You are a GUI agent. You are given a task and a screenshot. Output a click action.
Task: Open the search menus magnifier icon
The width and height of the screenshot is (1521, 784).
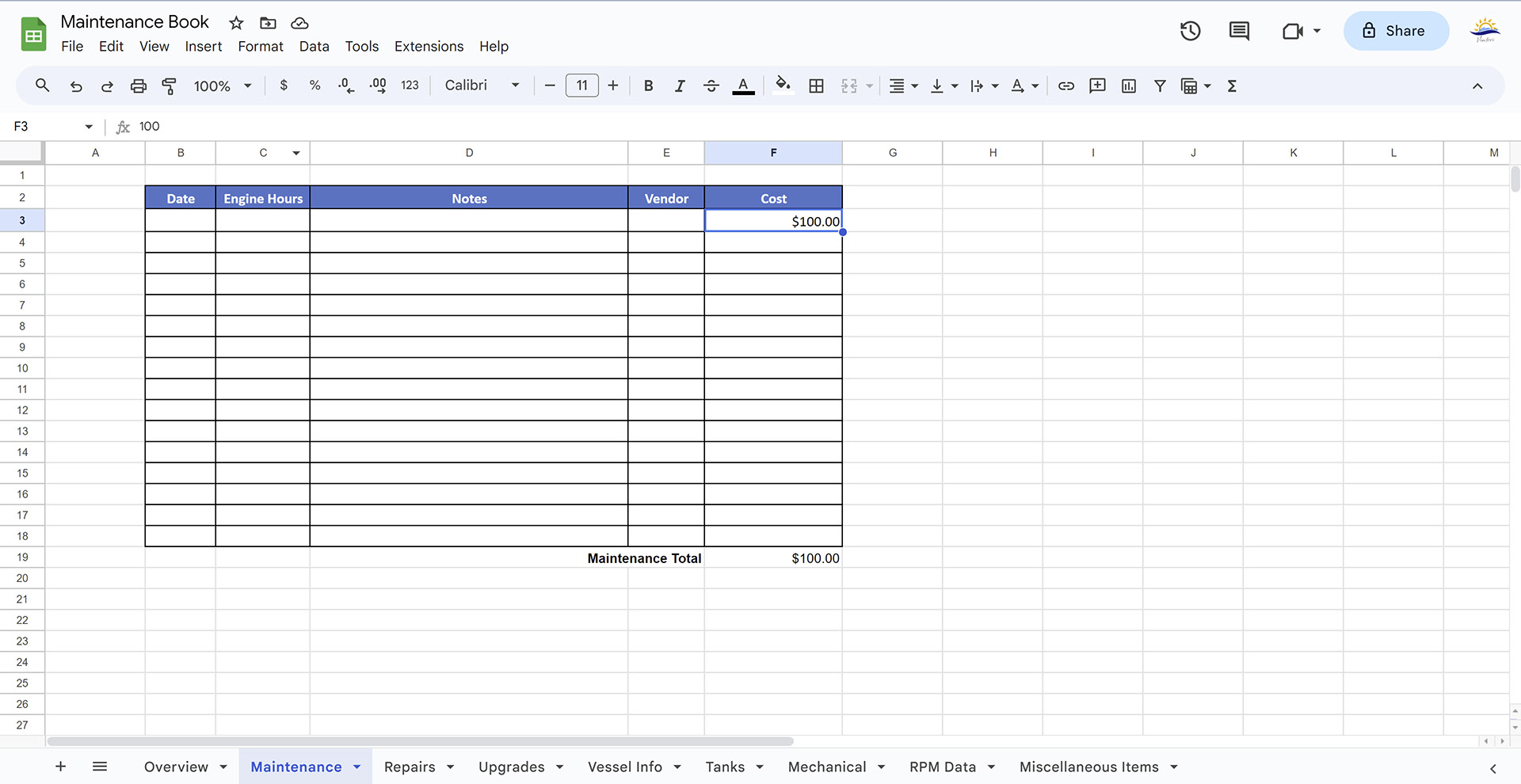pyautogui.click(x=43, y=86)
